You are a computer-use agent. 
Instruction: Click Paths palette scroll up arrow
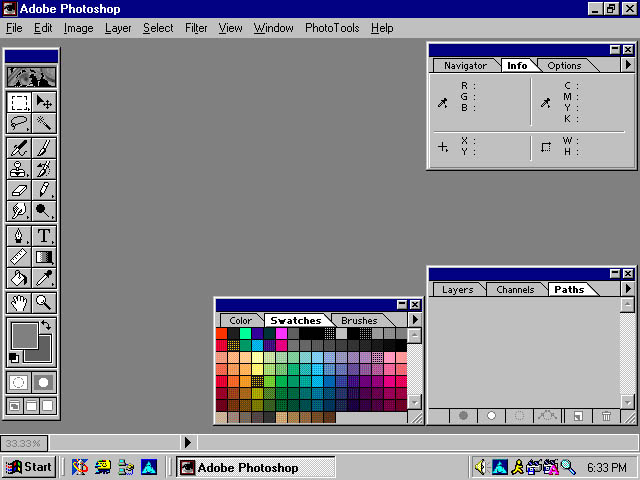[627, 304]
